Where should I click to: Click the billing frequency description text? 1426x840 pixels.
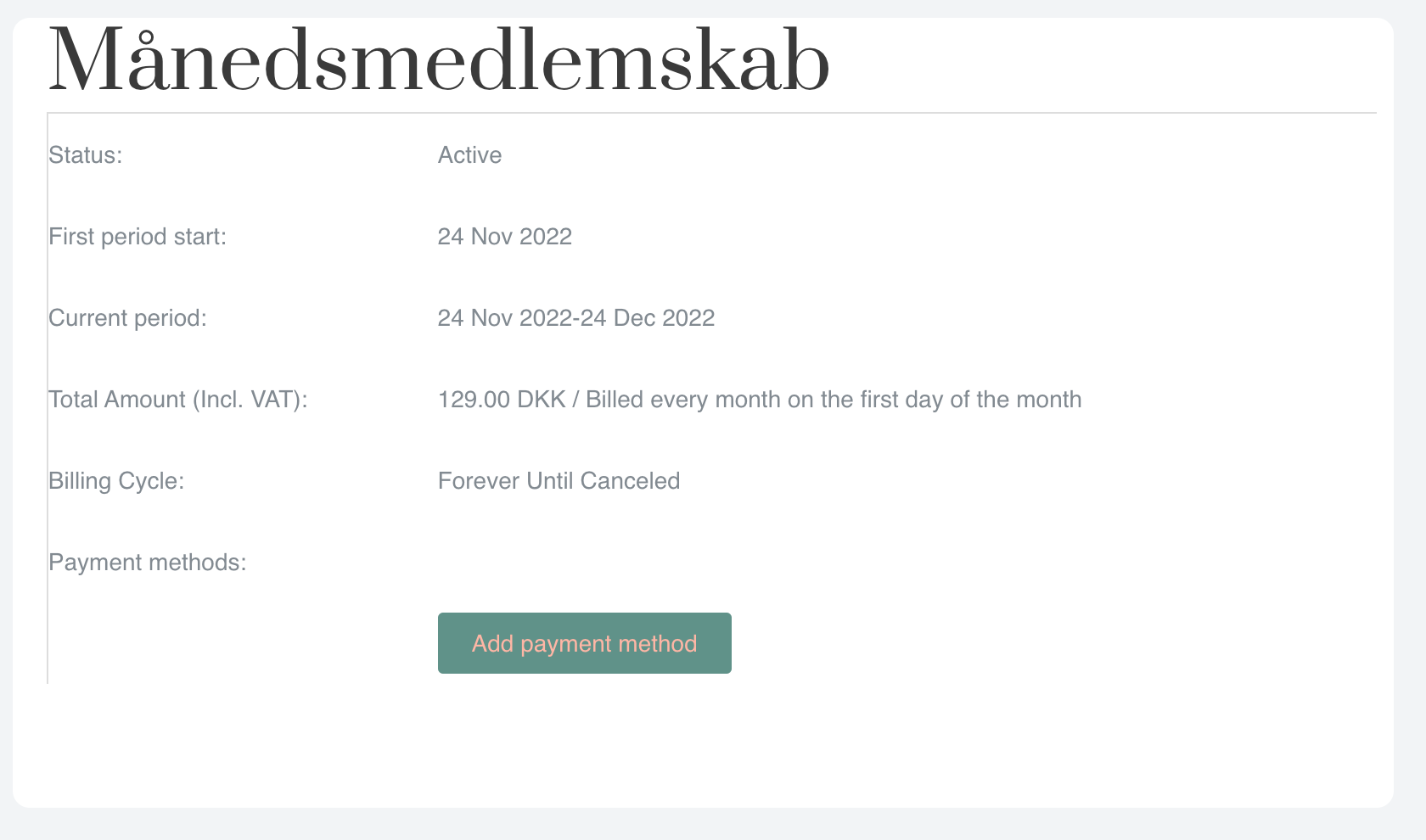click(832, 399)
